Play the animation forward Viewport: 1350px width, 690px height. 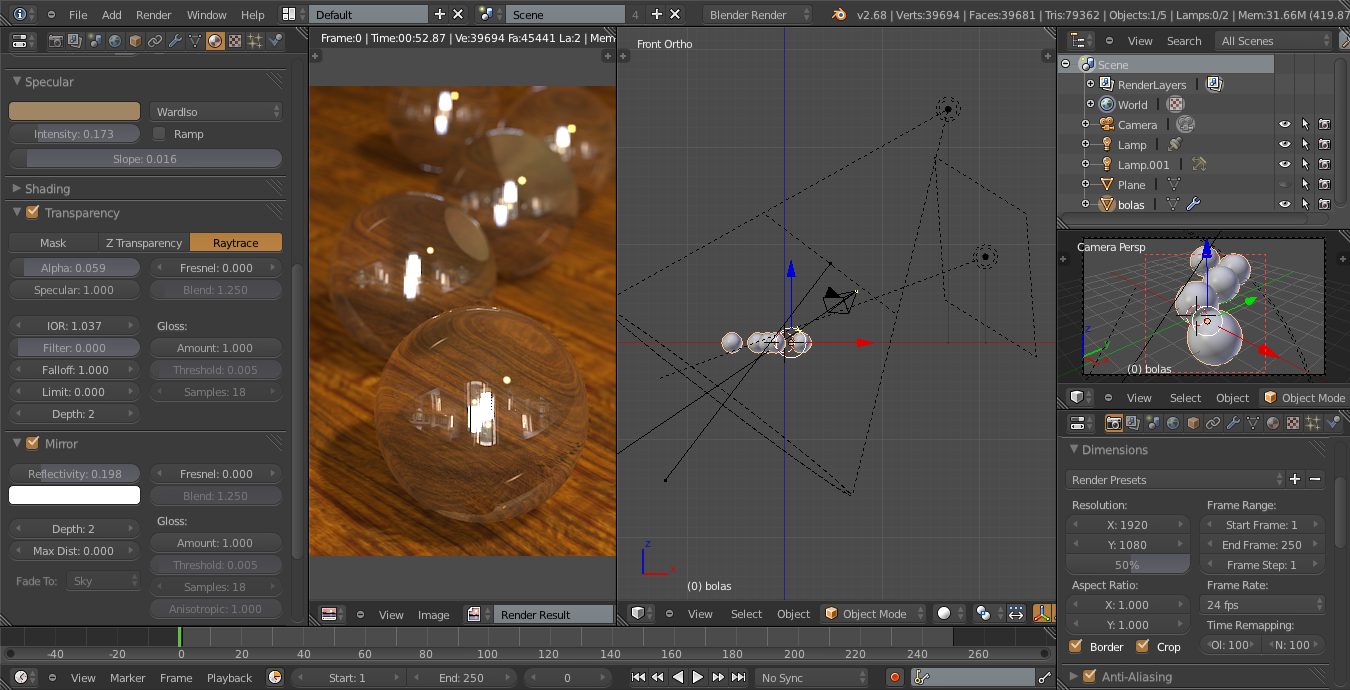point(699,678)
